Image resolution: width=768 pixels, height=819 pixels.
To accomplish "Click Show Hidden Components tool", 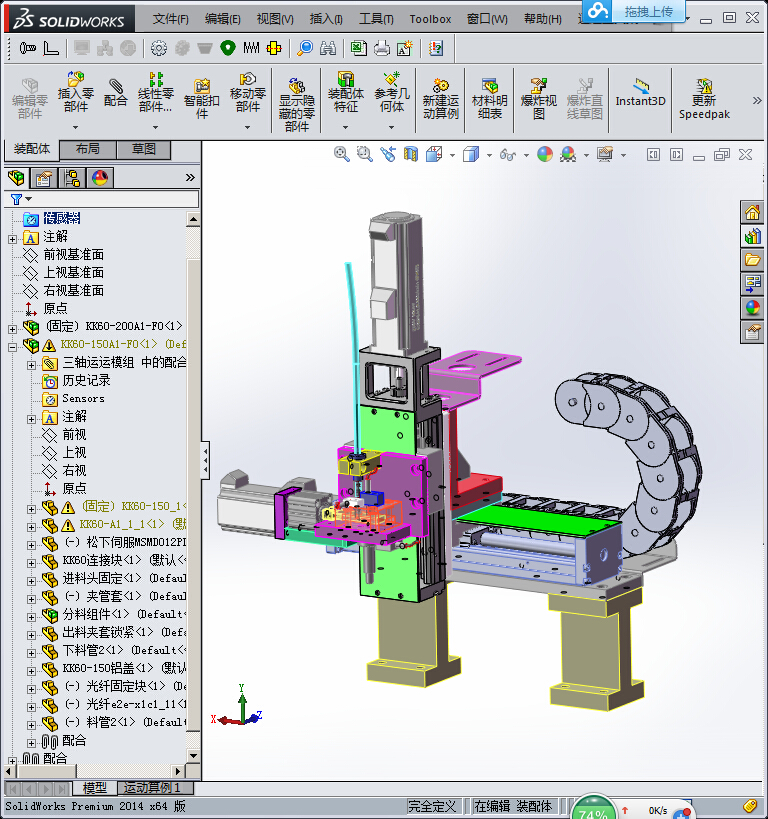I will pos(297,103).
